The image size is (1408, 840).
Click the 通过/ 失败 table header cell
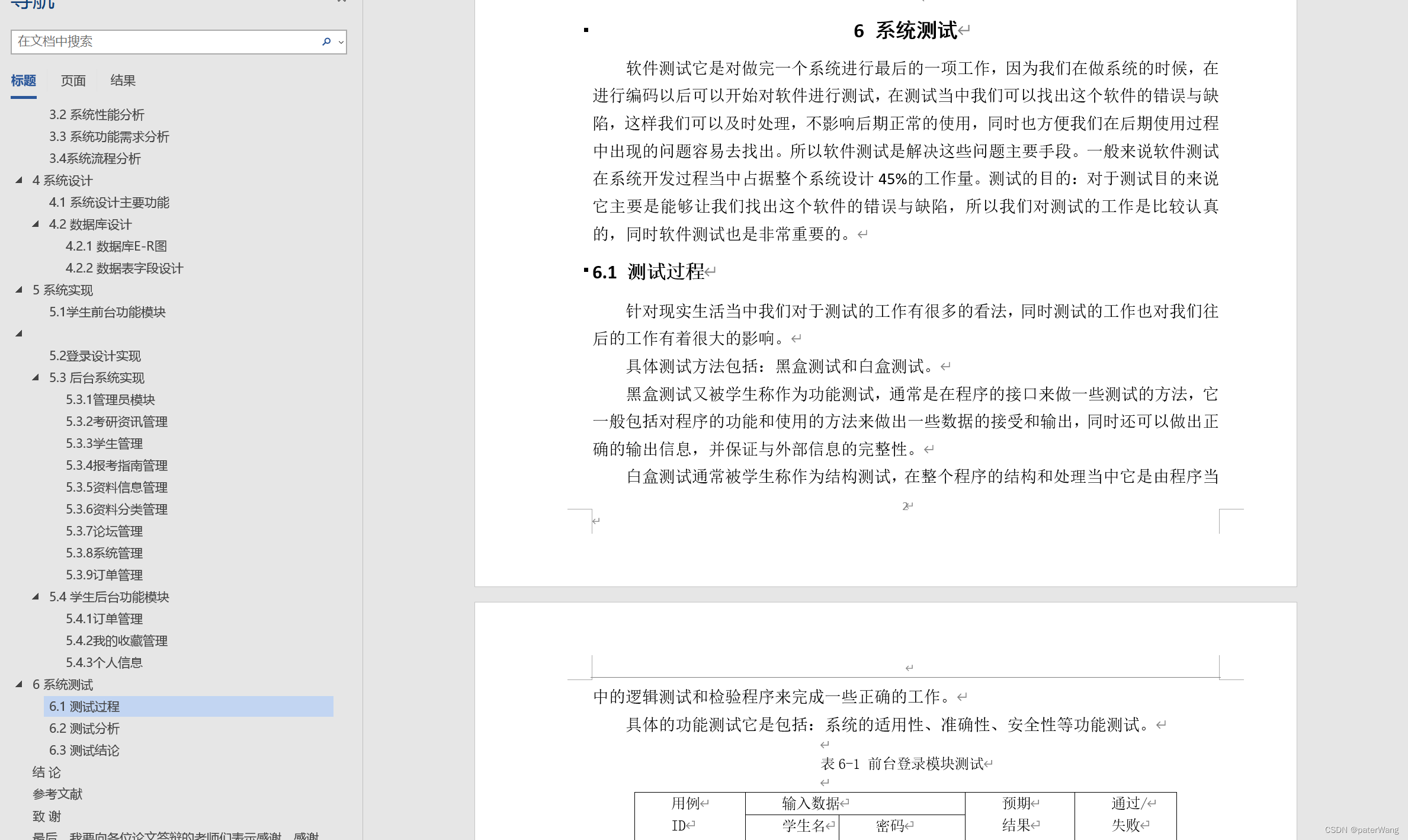(1125, 815)
